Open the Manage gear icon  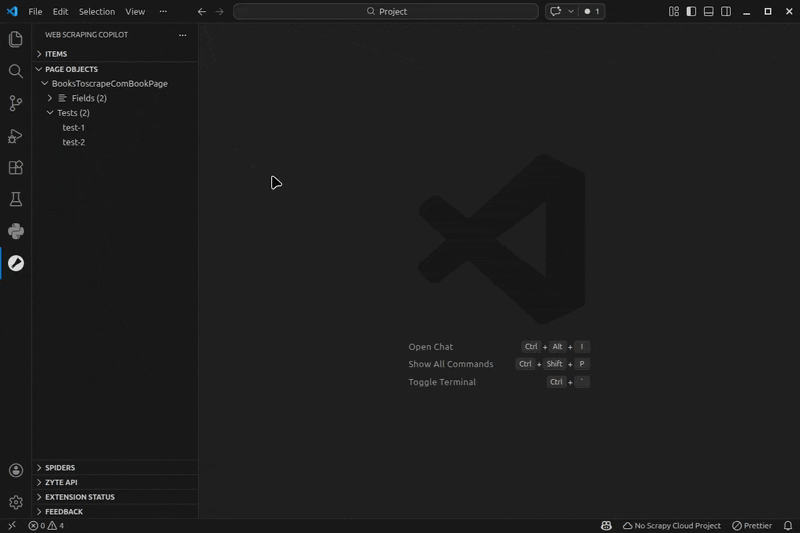click(15, 502)
